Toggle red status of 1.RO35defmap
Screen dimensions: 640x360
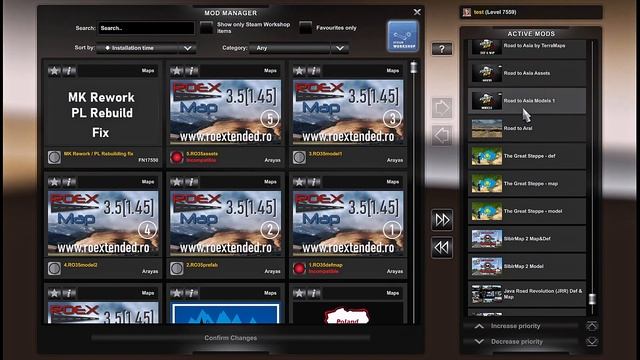299,268
